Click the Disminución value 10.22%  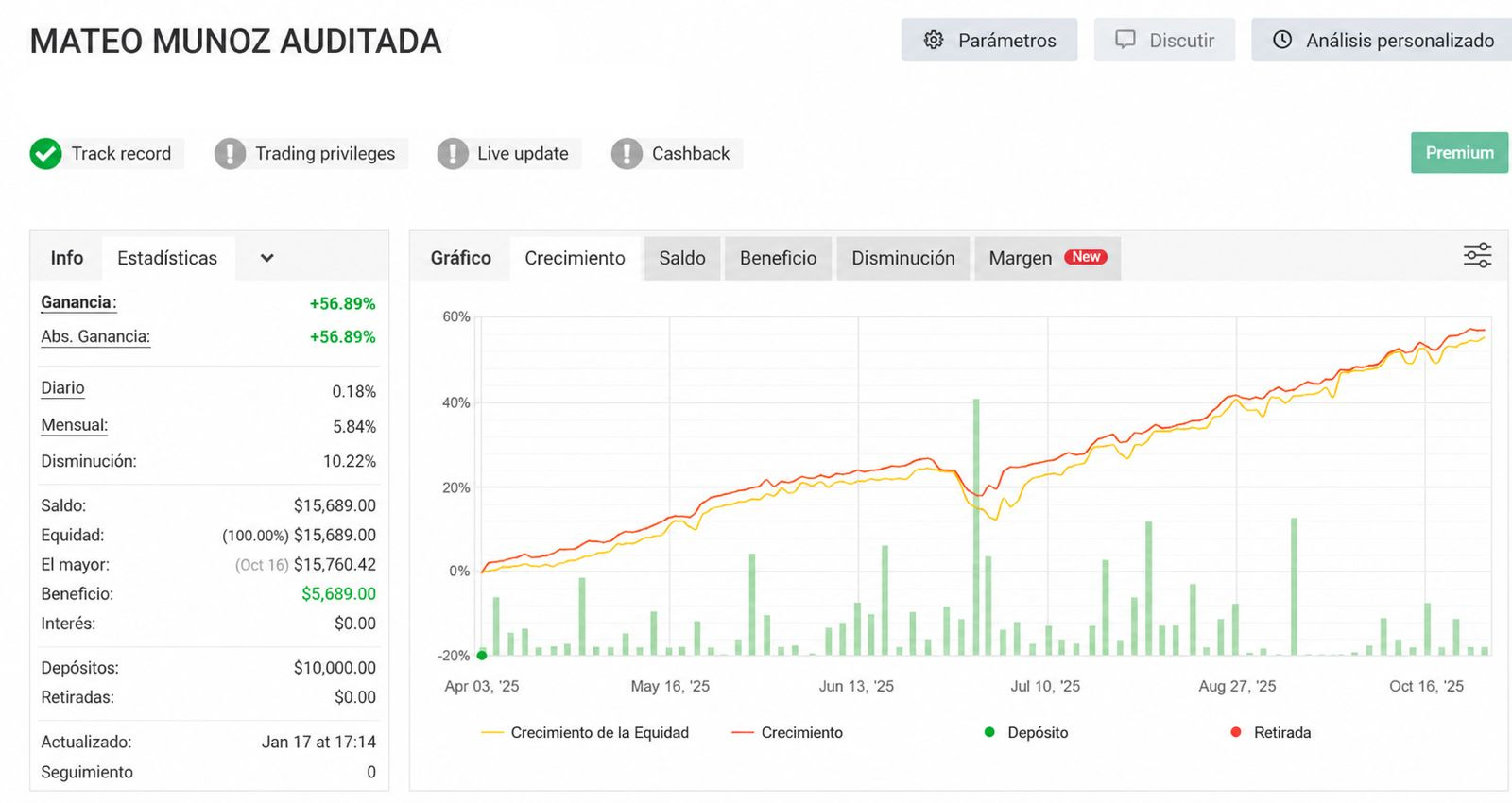point(350,461)
